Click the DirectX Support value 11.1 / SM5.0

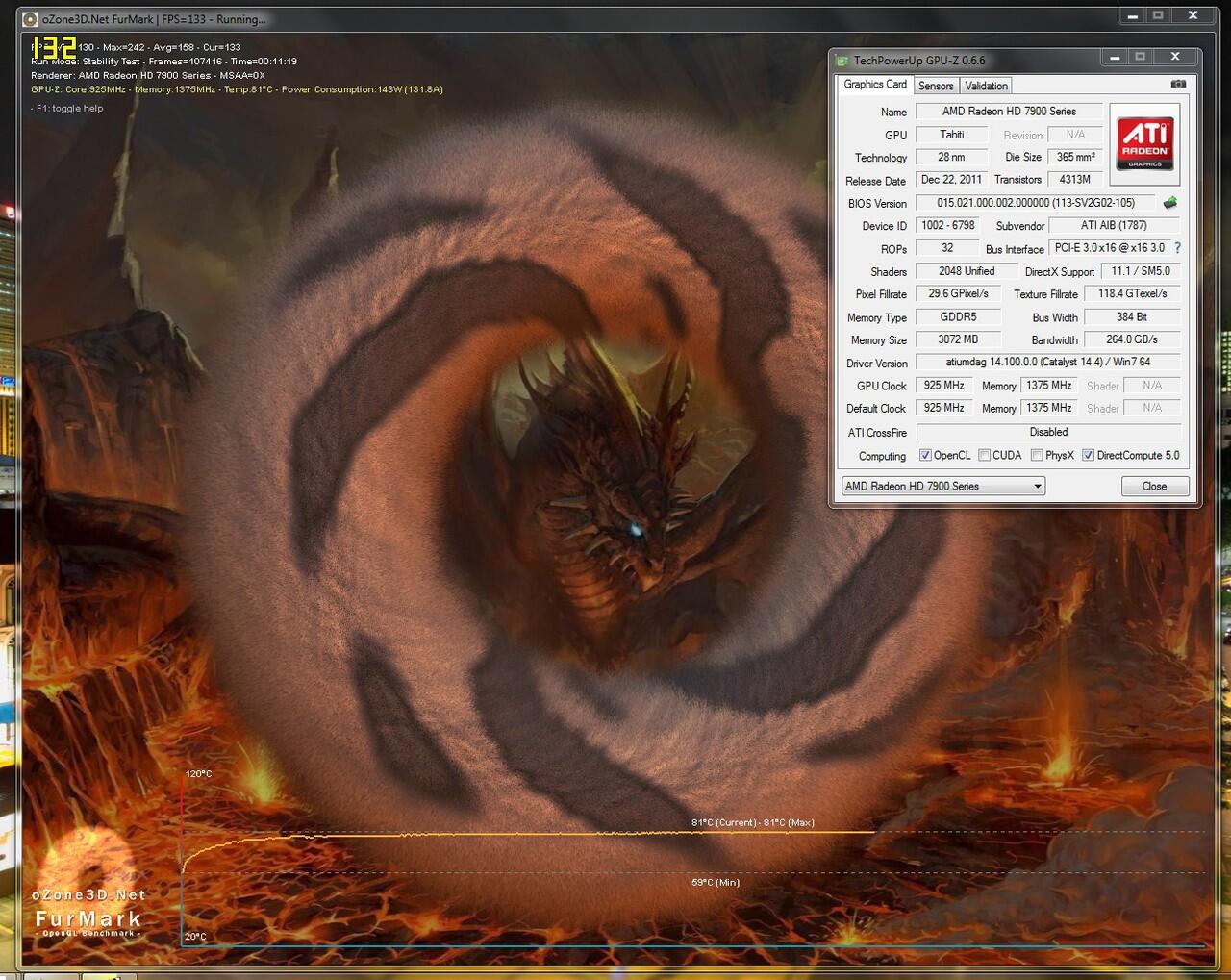[1141, 271]
